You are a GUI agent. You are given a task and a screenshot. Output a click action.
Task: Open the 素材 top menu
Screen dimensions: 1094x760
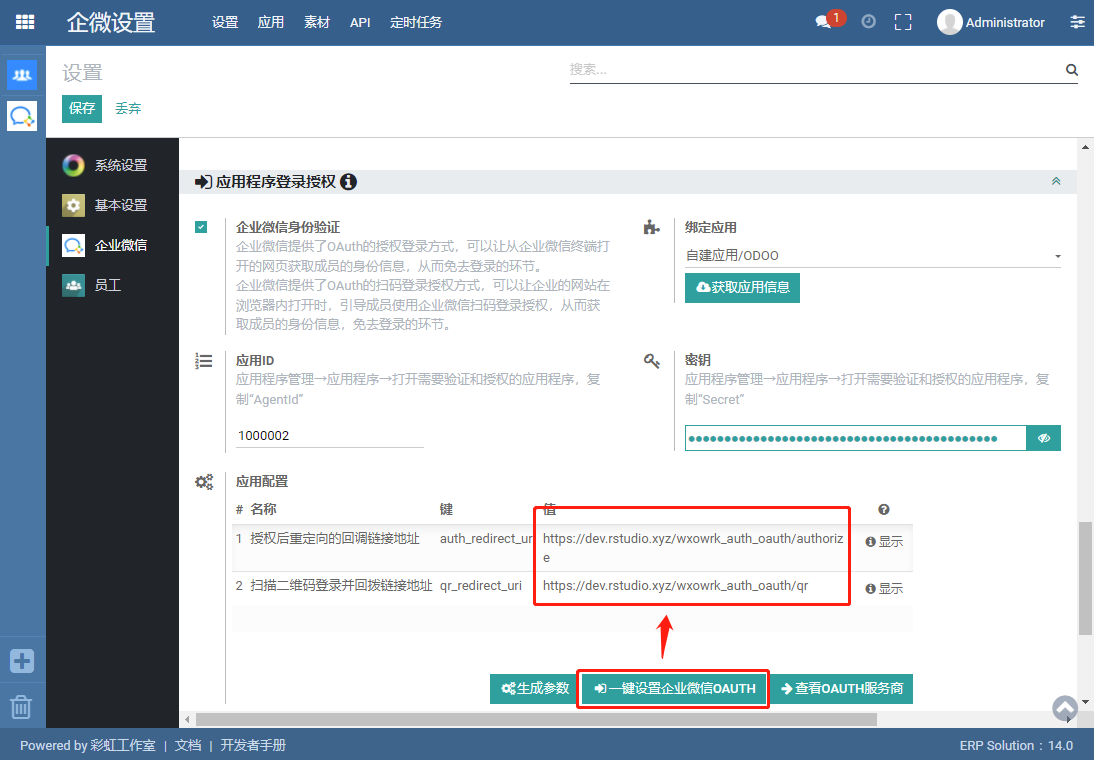317,22
